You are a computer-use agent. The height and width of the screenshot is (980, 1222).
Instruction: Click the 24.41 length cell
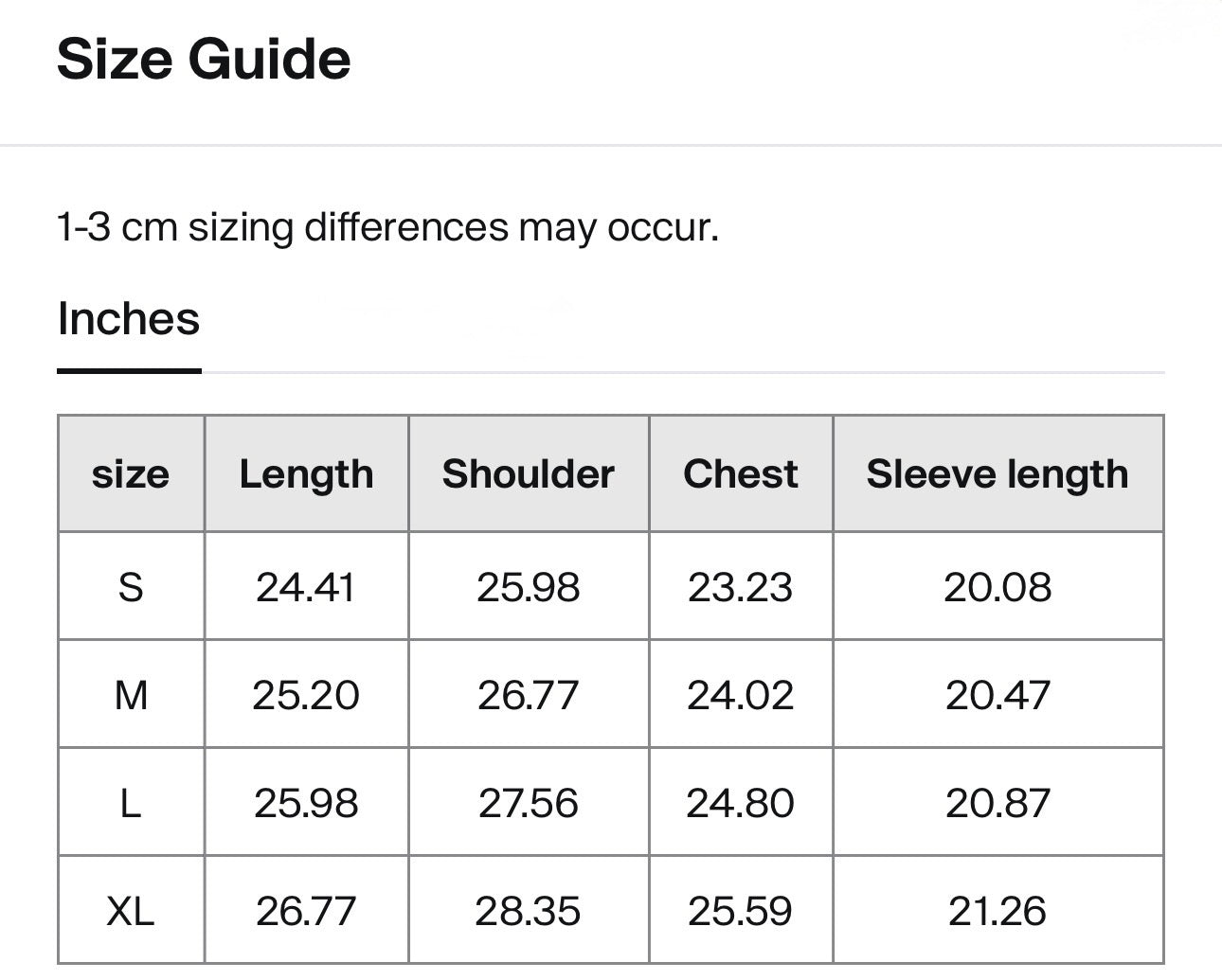click(x=306, y=587)
